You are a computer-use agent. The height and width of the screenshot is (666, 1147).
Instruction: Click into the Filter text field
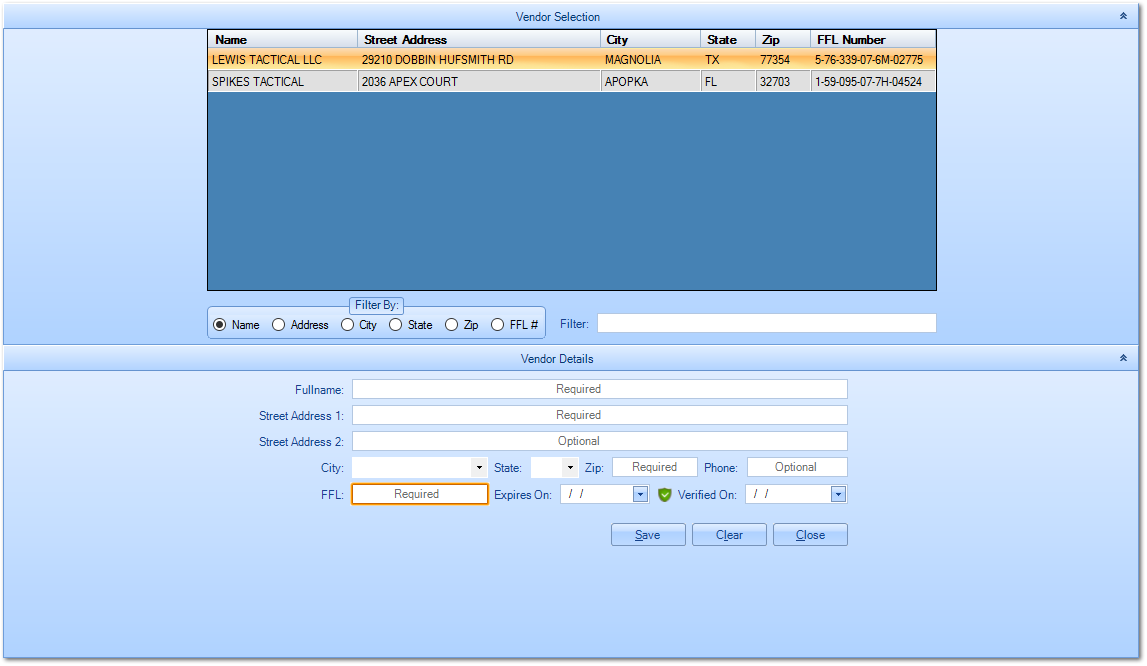[x=767, y=323]
